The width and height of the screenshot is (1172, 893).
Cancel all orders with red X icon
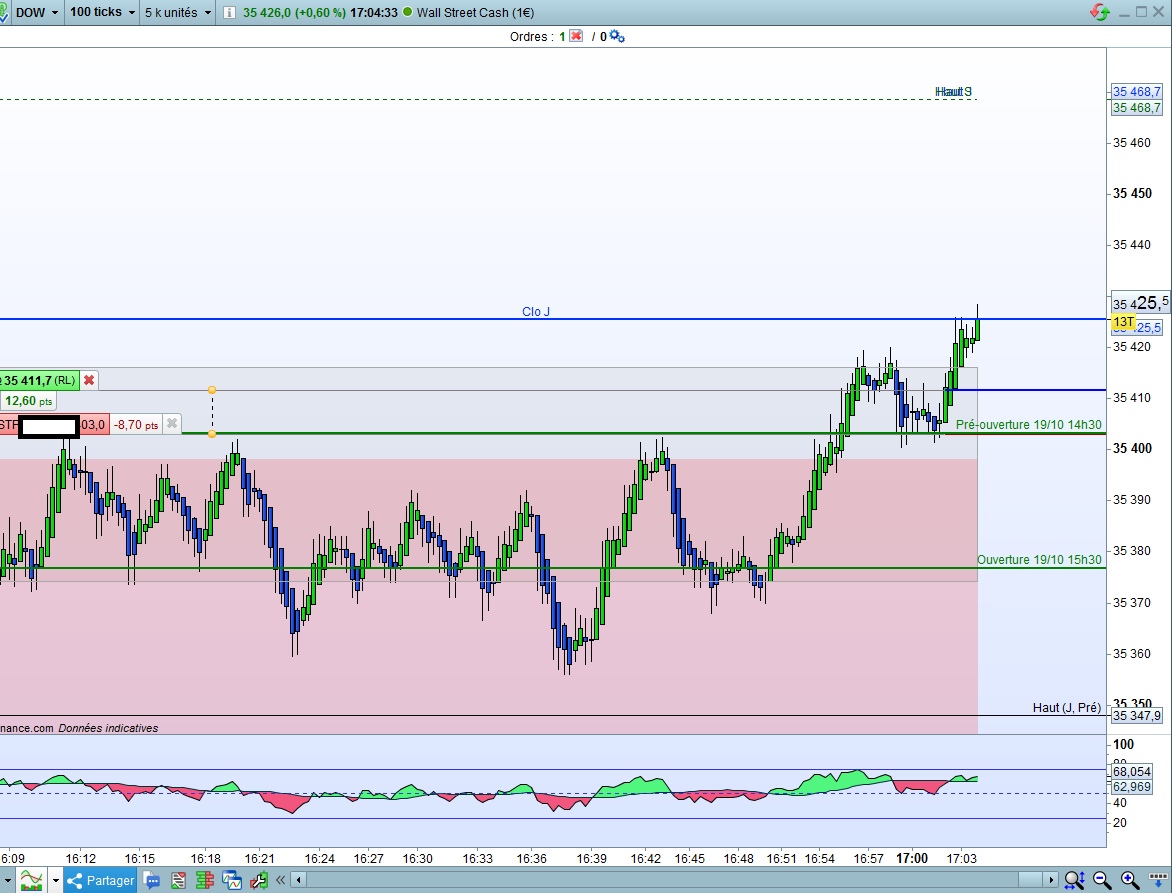tap(576, 36)
